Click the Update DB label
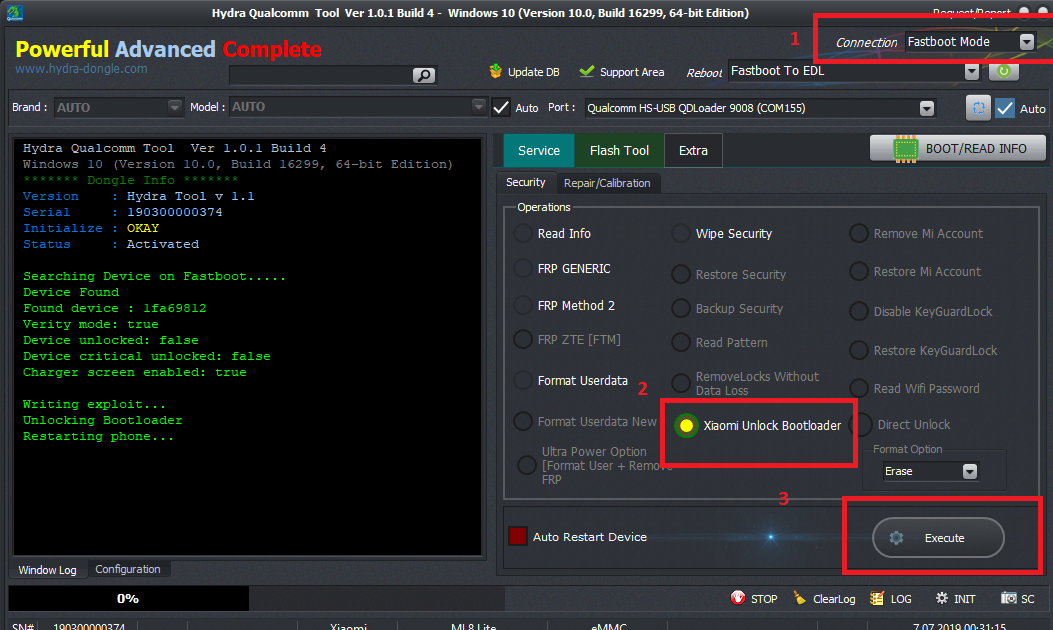 click(534, 72)
